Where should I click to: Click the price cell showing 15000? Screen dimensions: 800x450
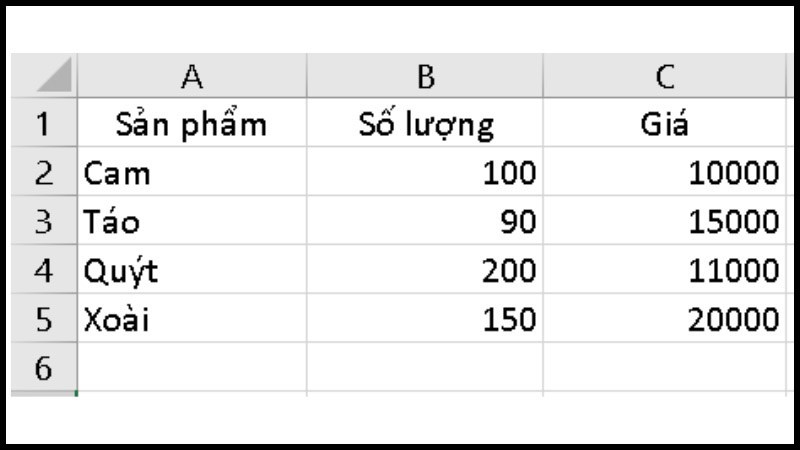[x=665, y=220]
